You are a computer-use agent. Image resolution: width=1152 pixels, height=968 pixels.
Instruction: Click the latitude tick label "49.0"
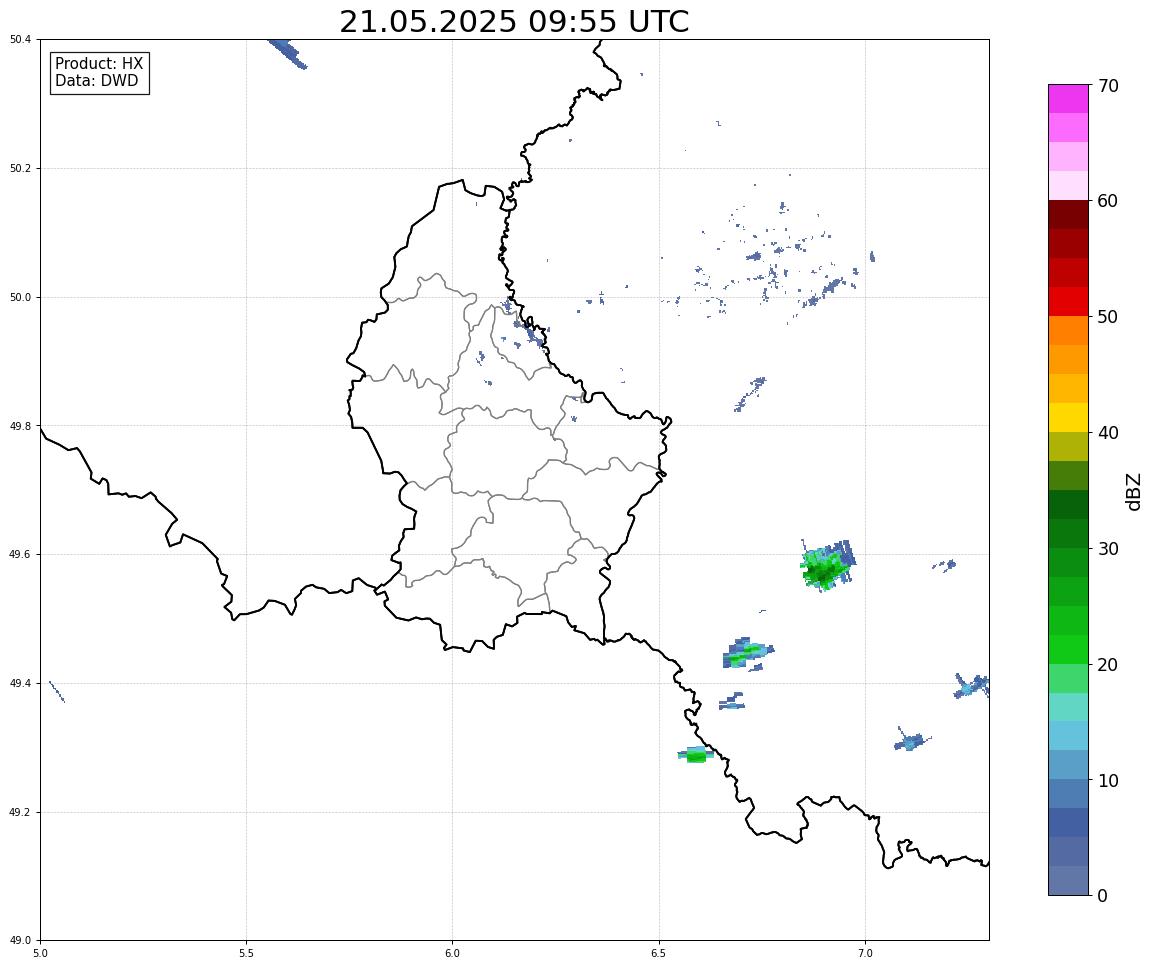click(21, 941)
